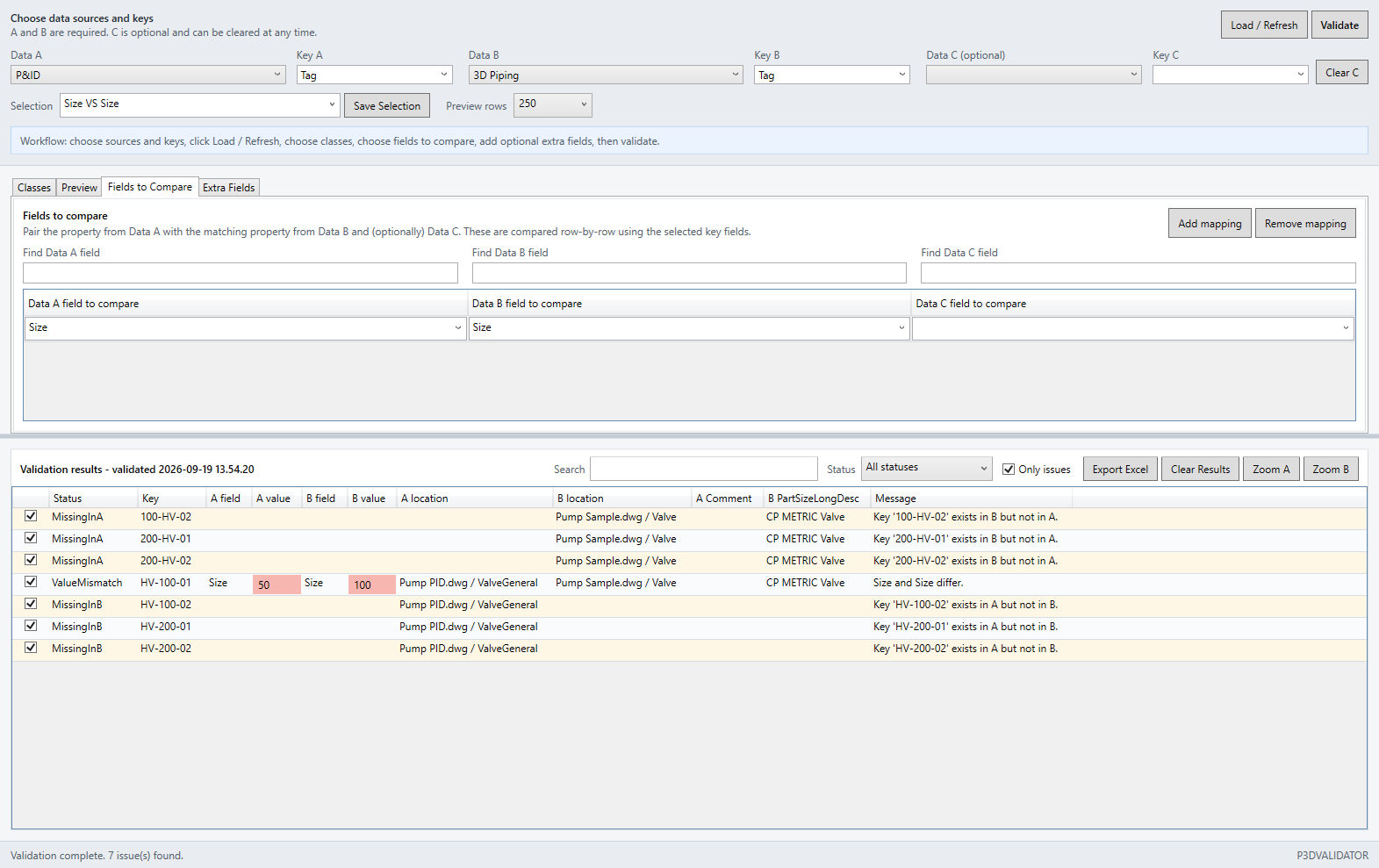Viewport: 1379px width, 868px height.
Task: Select the Fields to Compare tab
Action: tap(150, 187)
